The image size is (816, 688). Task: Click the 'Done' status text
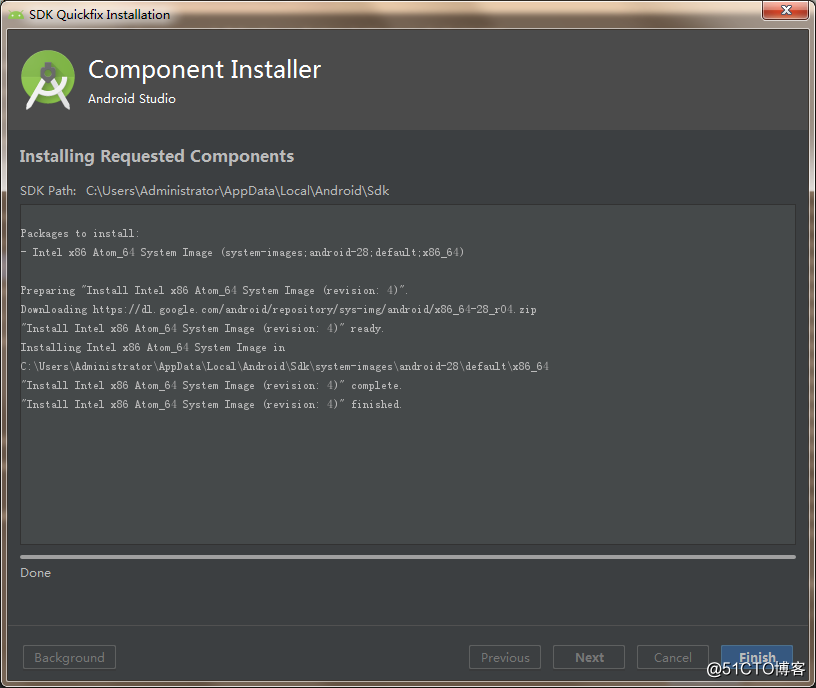35,573
